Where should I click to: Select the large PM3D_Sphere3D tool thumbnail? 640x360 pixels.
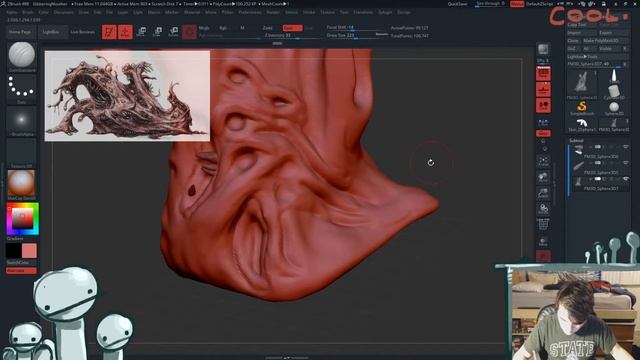pyautogui.click(x=582, y=84)
